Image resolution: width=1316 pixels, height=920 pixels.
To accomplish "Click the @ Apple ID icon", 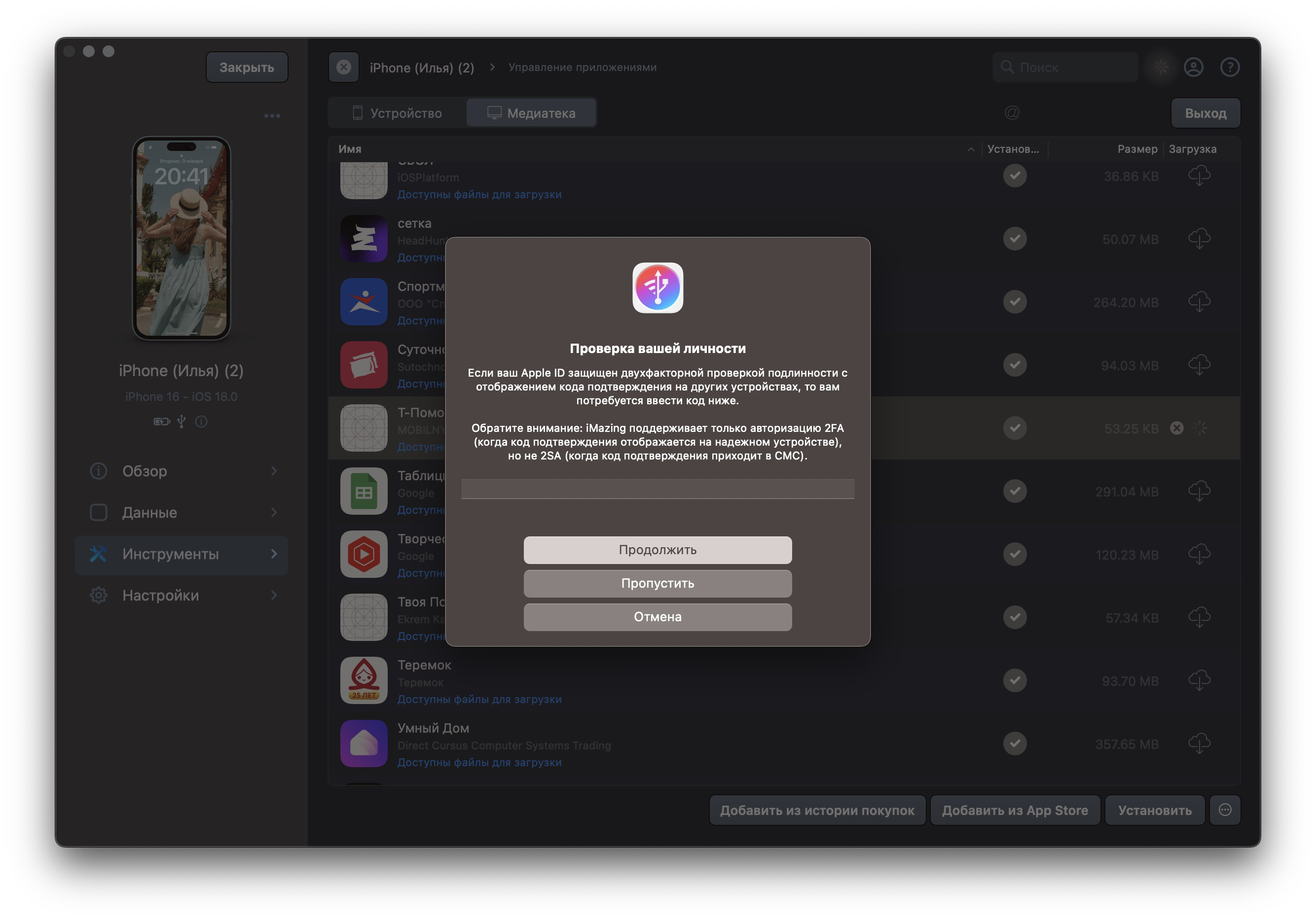I will 1012,112.
